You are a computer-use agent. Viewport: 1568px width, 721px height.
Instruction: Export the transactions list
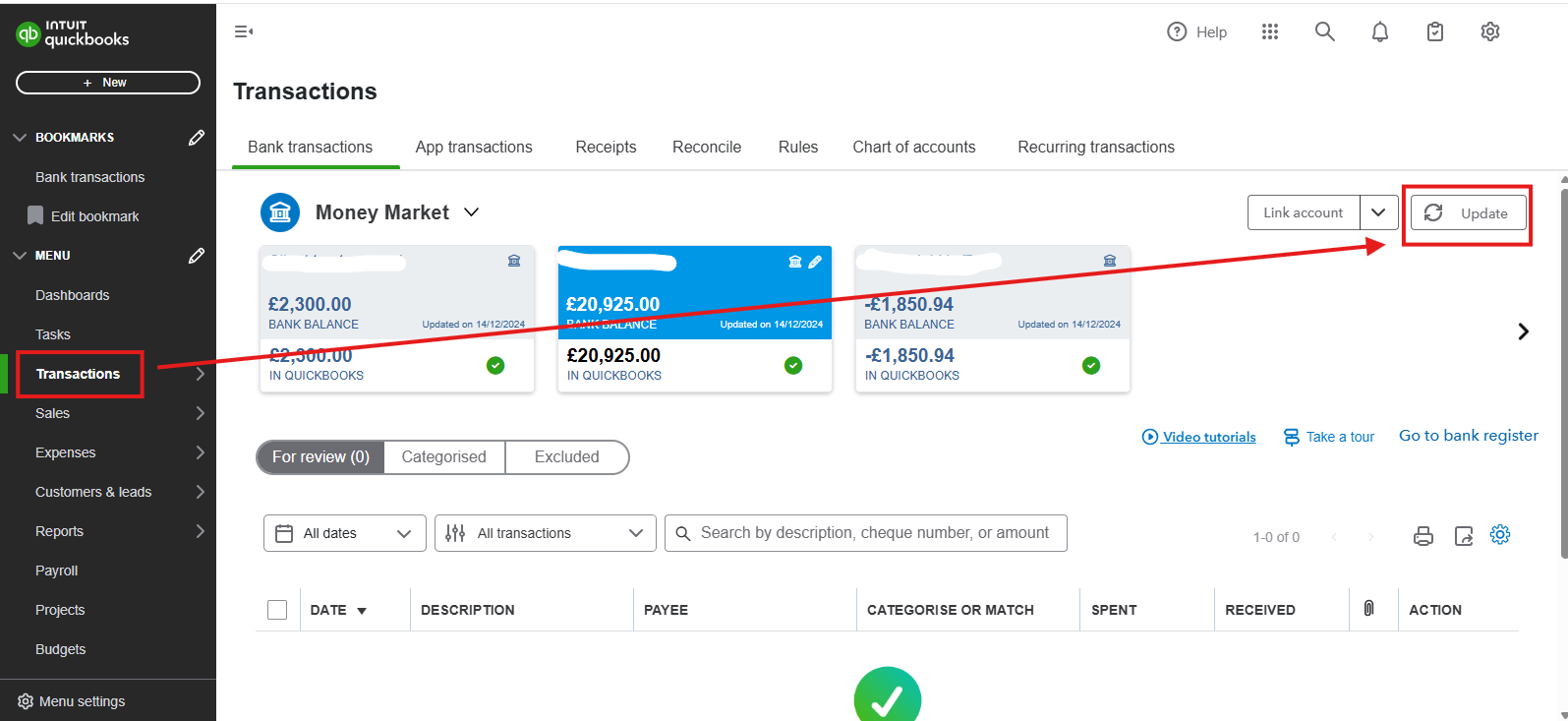coord(1464,536)
